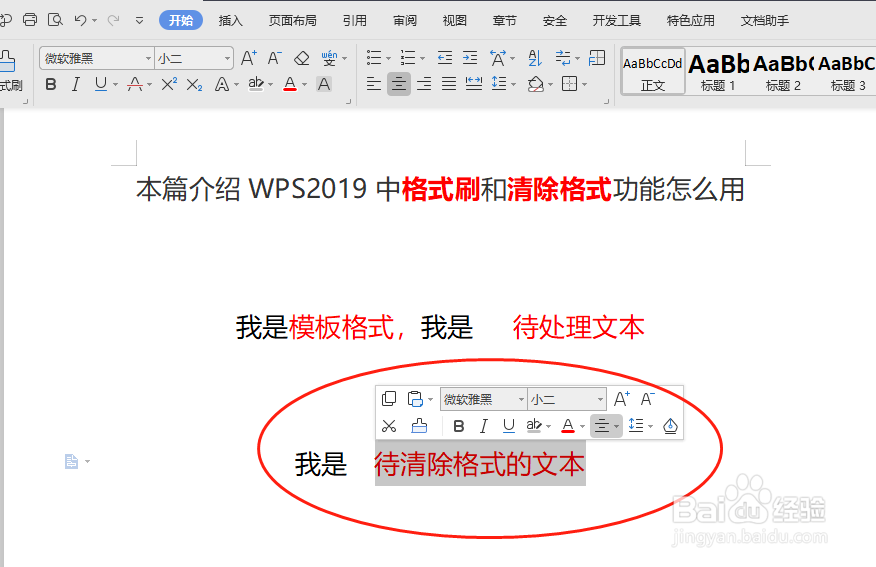Insert bulleted list from ribbon
876x567 pixels.
click(374, 58)
